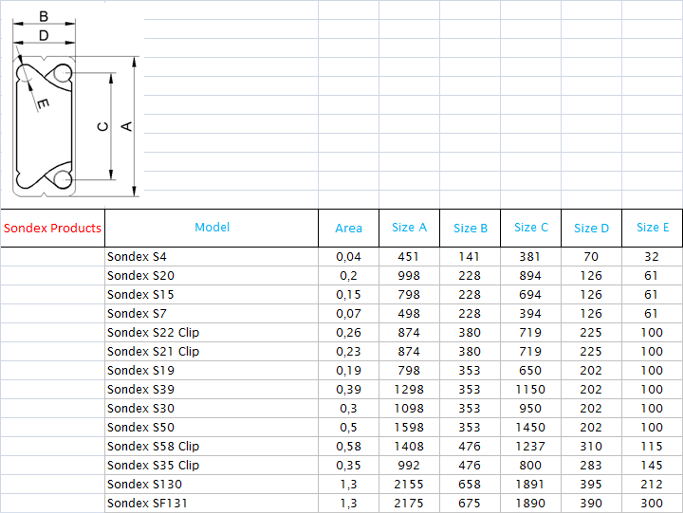Select the 'Size B' column header
Viewport: 683px width, 513px height.
point(470,228)
